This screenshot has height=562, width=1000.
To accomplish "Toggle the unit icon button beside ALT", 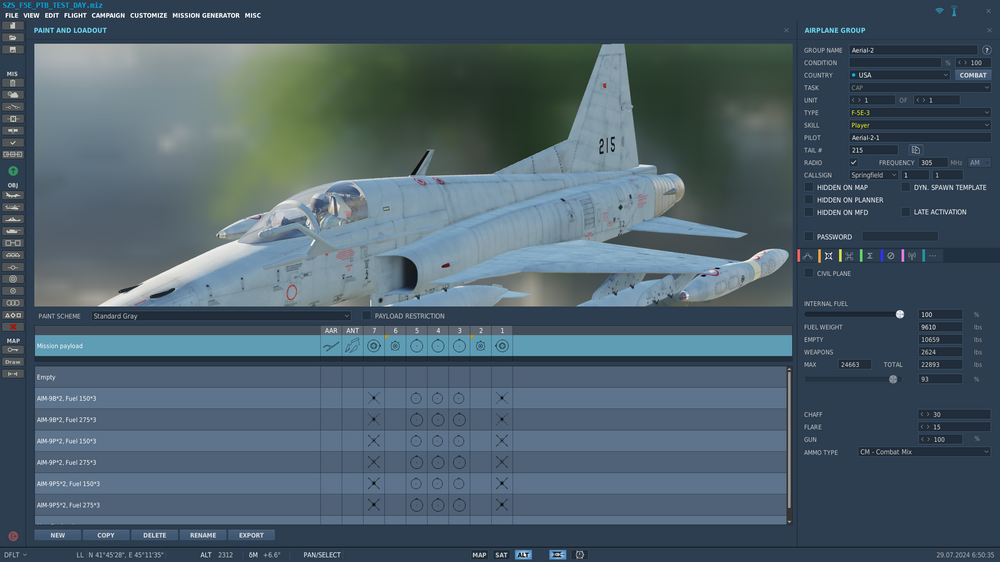I will [557, 555].
